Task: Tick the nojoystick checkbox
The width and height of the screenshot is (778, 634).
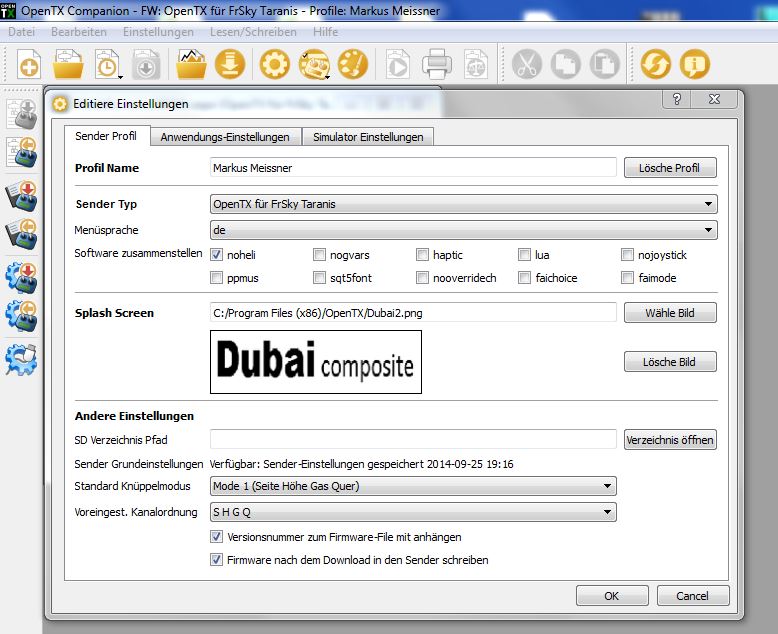Action: coord(628,255)
